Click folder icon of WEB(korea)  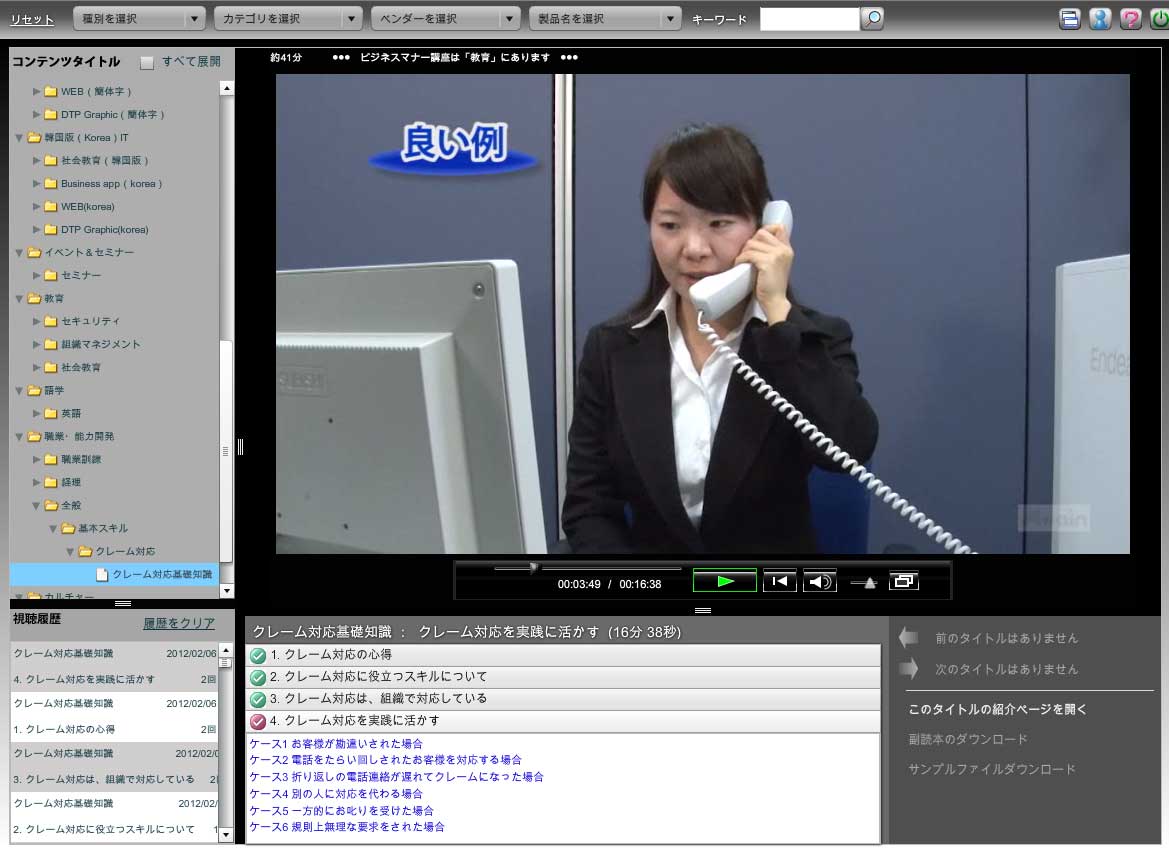51,207
